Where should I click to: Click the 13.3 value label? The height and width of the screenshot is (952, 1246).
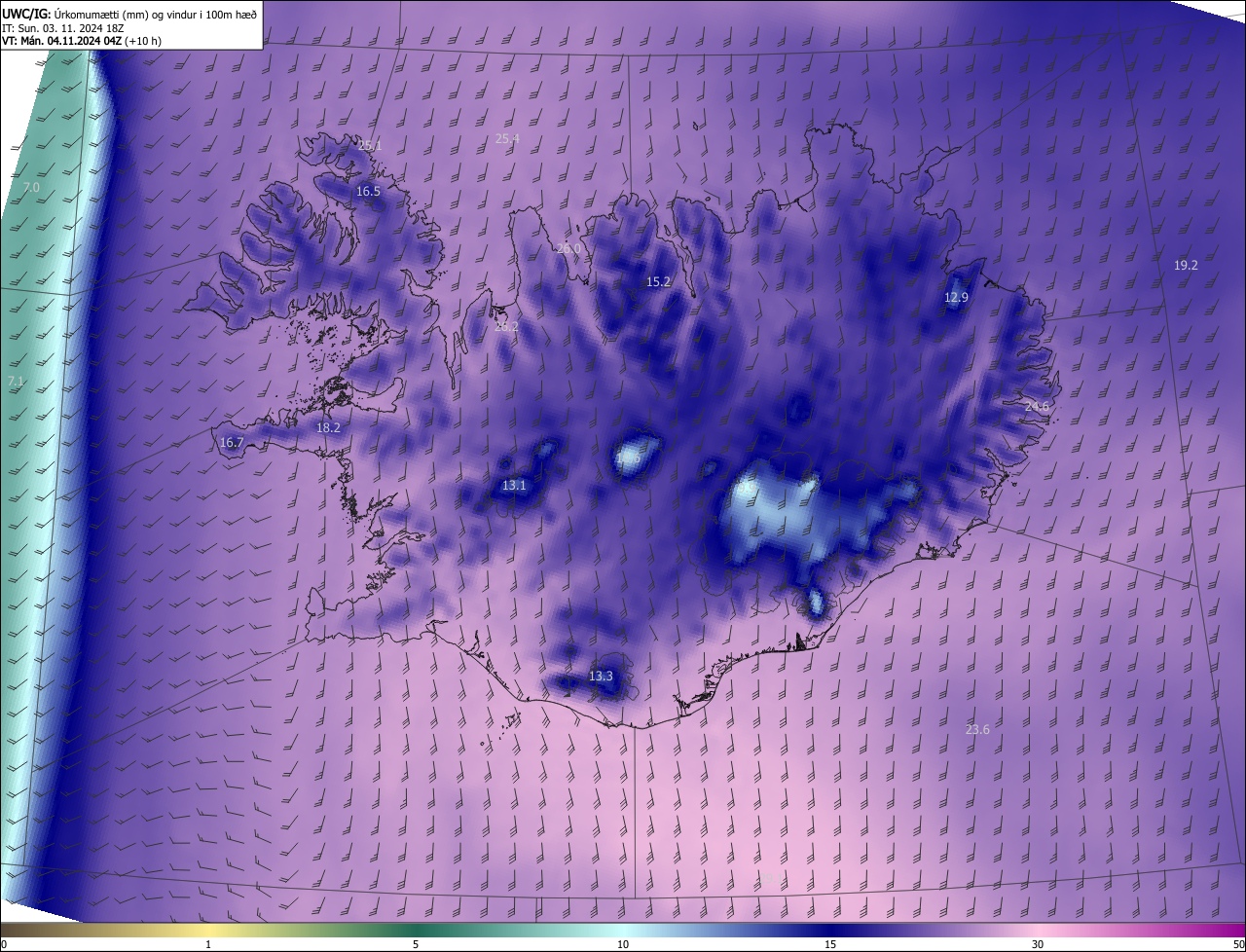pos(601,677)
